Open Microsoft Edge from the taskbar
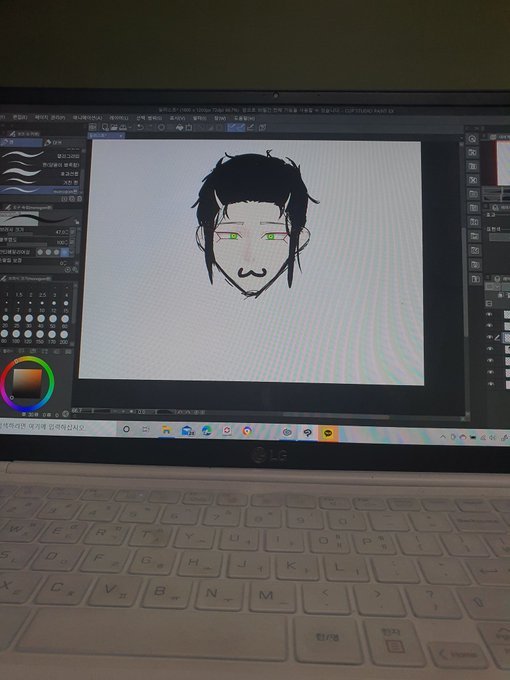The height and width of the screenshot is (680, 510). [207, 431]
